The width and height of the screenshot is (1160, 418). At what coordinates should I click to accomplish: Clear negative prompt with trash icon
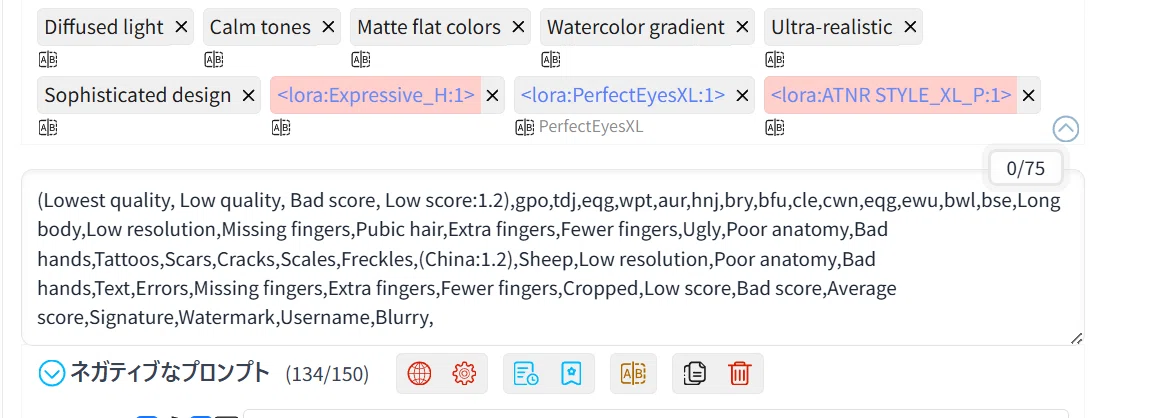coord(739,374)
